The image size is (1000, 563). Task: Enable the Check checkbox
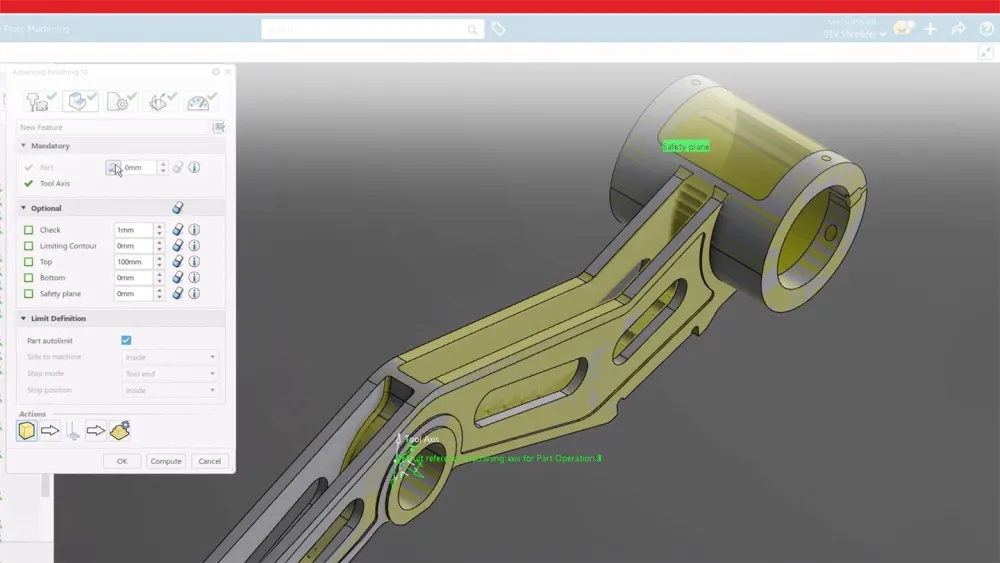[29, 230]
